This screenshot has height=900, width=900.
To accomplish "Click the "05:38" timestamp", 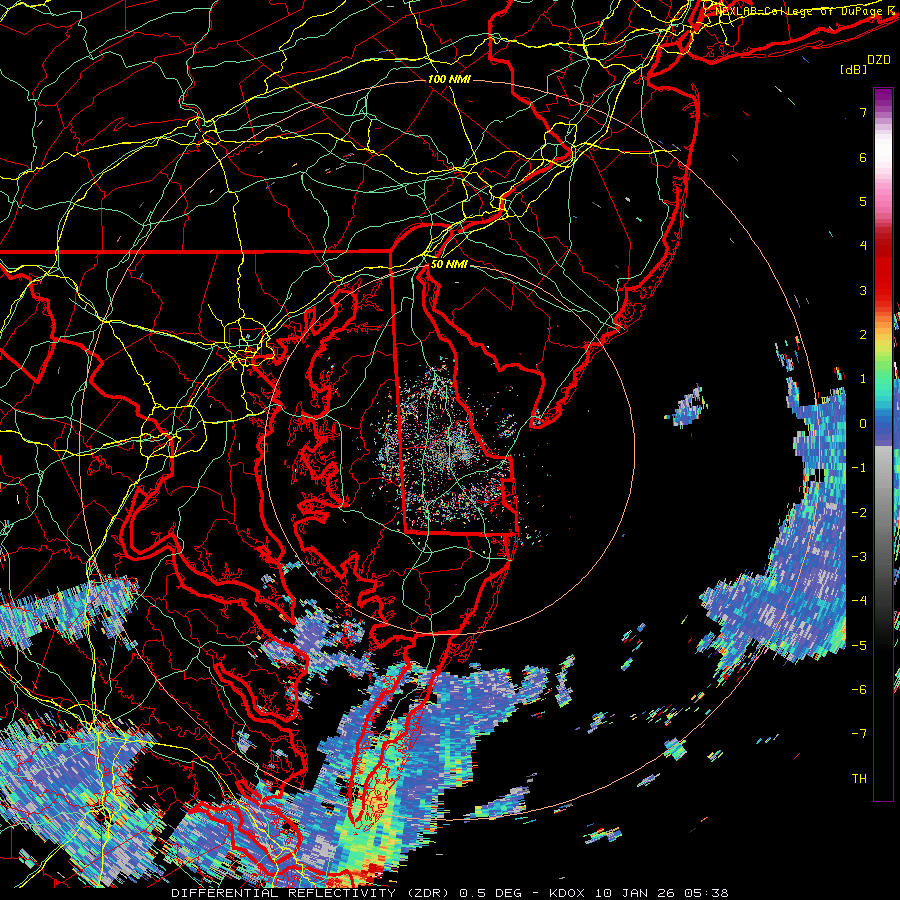I will (x=706, y=893).
